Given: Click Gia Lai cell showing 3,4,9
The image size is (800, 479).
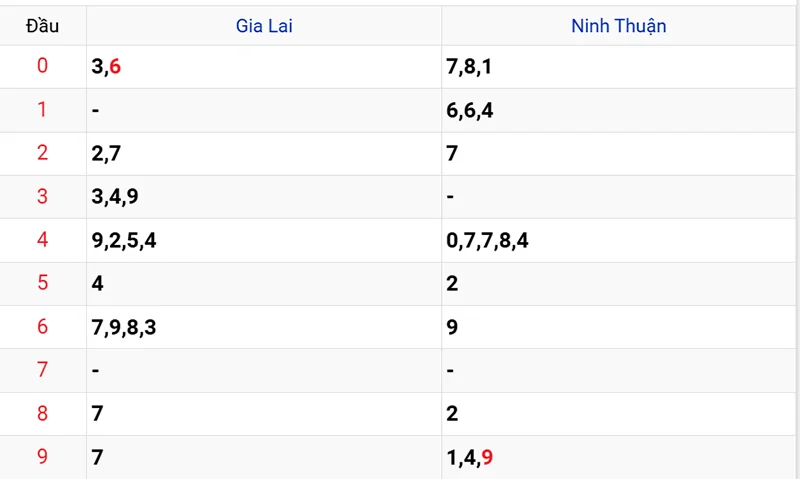Looking at the screenshot, I should (x=114, y=197).
